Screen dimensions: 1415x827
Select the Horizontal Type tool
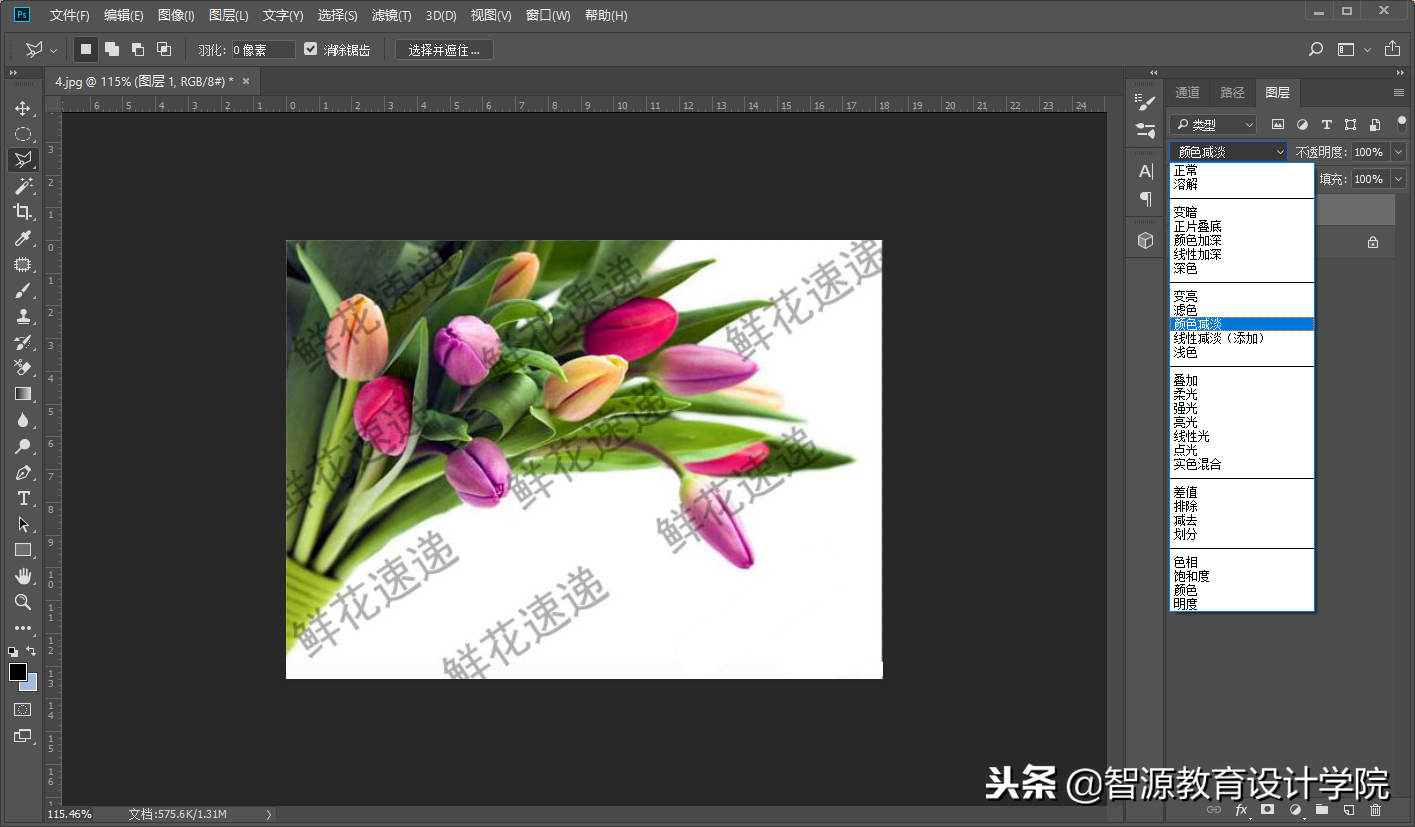(x=22, y=498)
